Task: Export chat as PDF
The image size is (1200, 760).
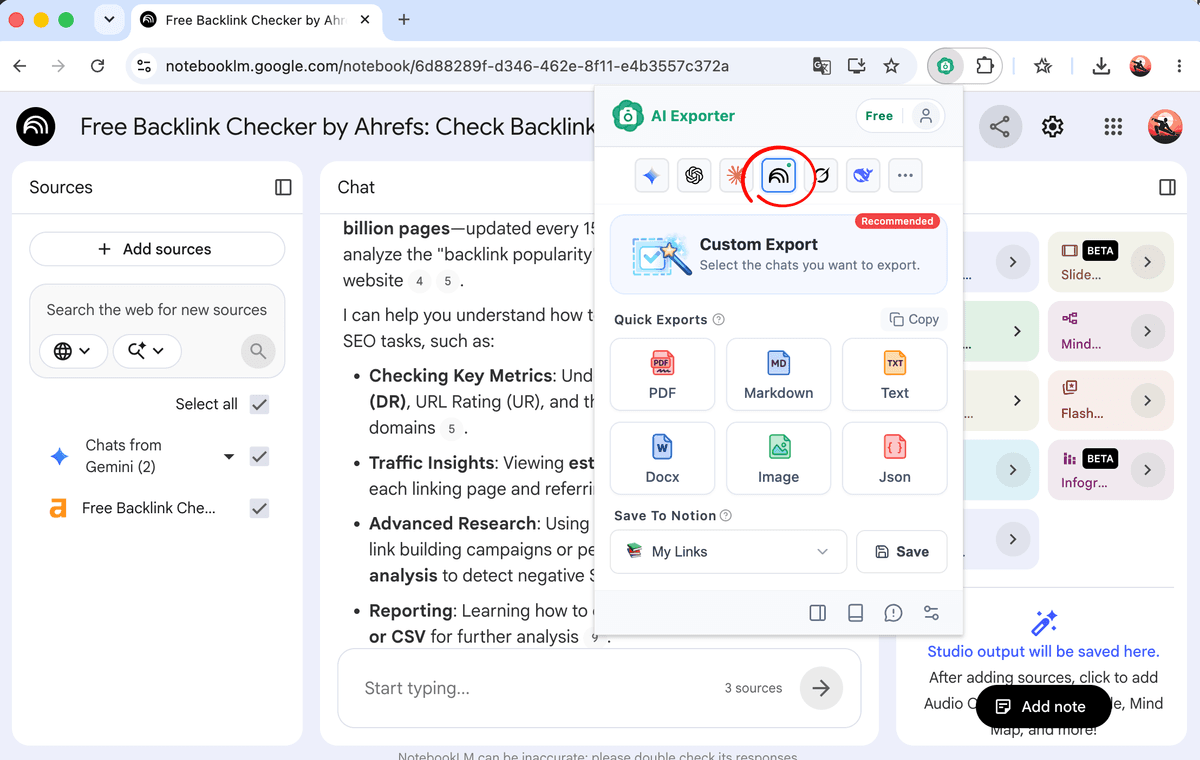Action: pyautogui.click(x=662, y=374)
